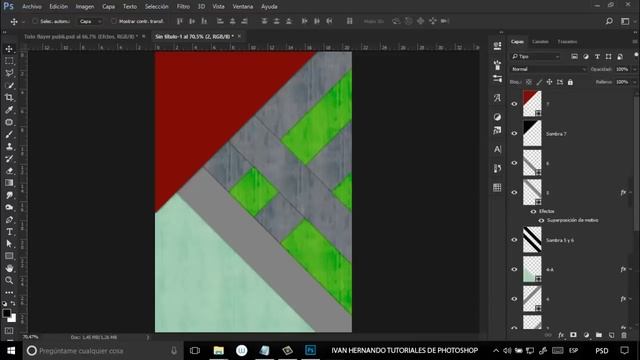
Task: Select the Eyedropper tool
Action: (x=9, y=110)
